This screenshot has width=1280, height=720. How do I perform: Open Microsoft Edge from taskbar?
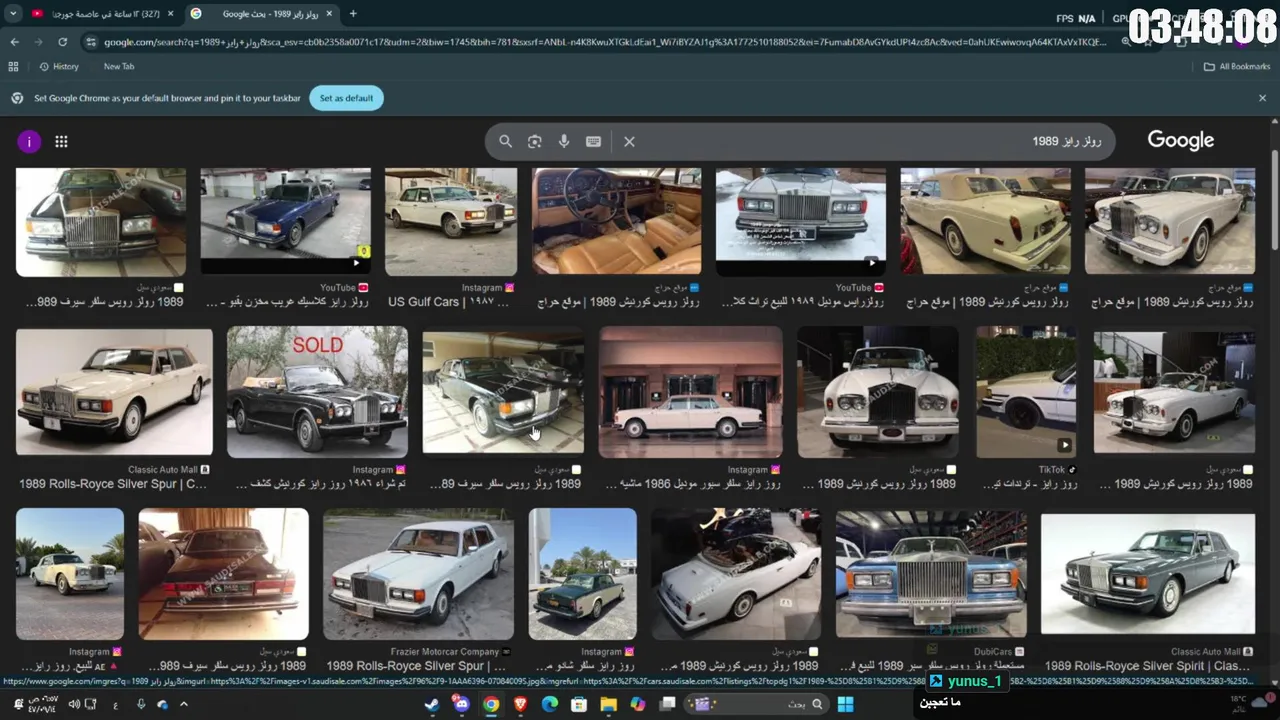pyautogui.click(x=549, y=704)
